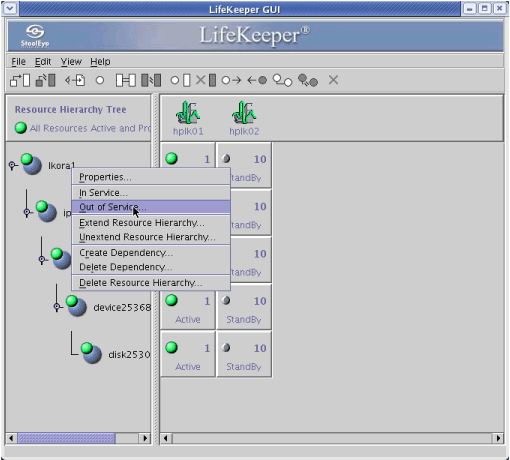Collapse the lkora1 tree node
This screenshot has height=460, width=510.
pyautogui.click(x=12, y=165)
